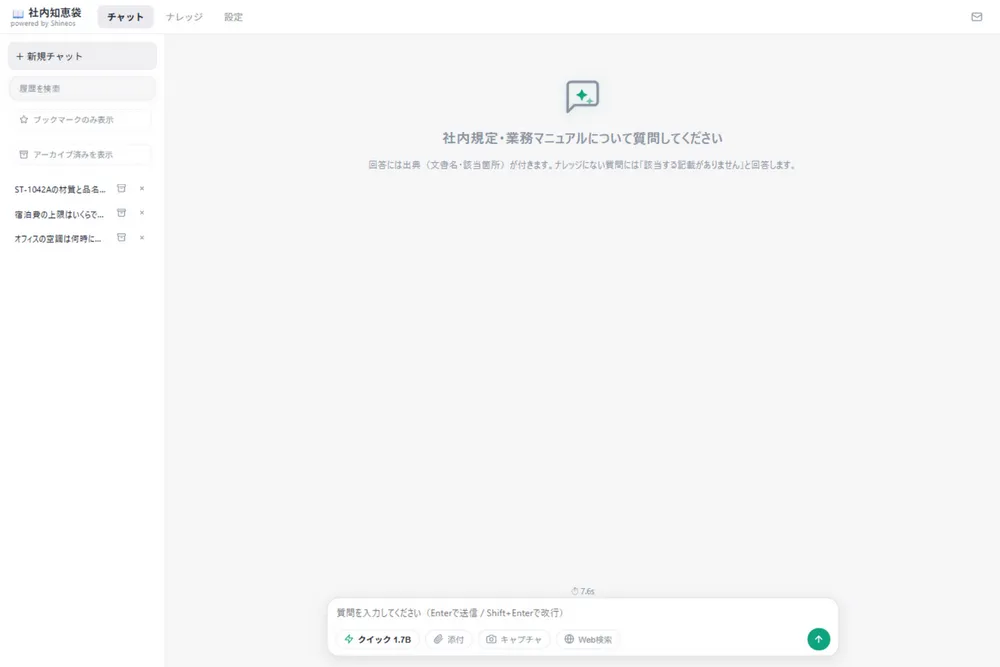
Task: Delete the ST-1042A chat entry
Action: [142, 189]
